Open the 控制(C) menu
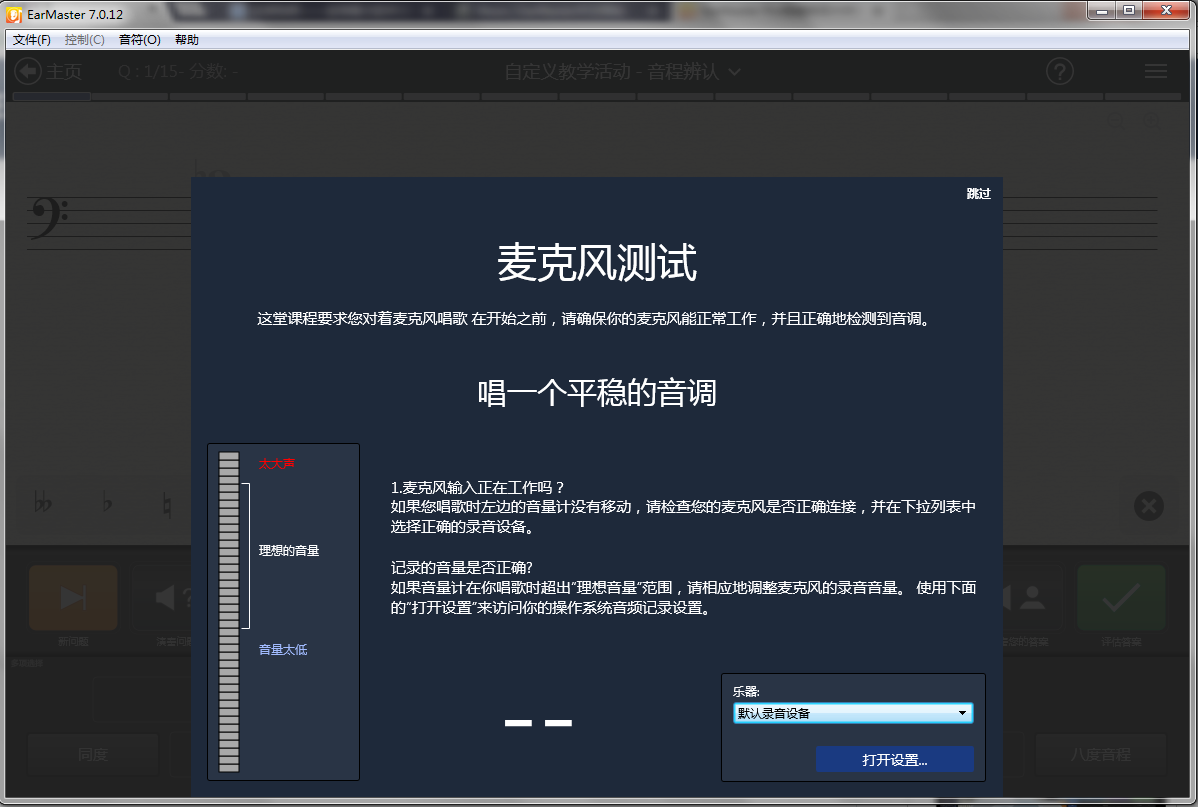Viewport: 1198px width, 807px height. (85, 39)
